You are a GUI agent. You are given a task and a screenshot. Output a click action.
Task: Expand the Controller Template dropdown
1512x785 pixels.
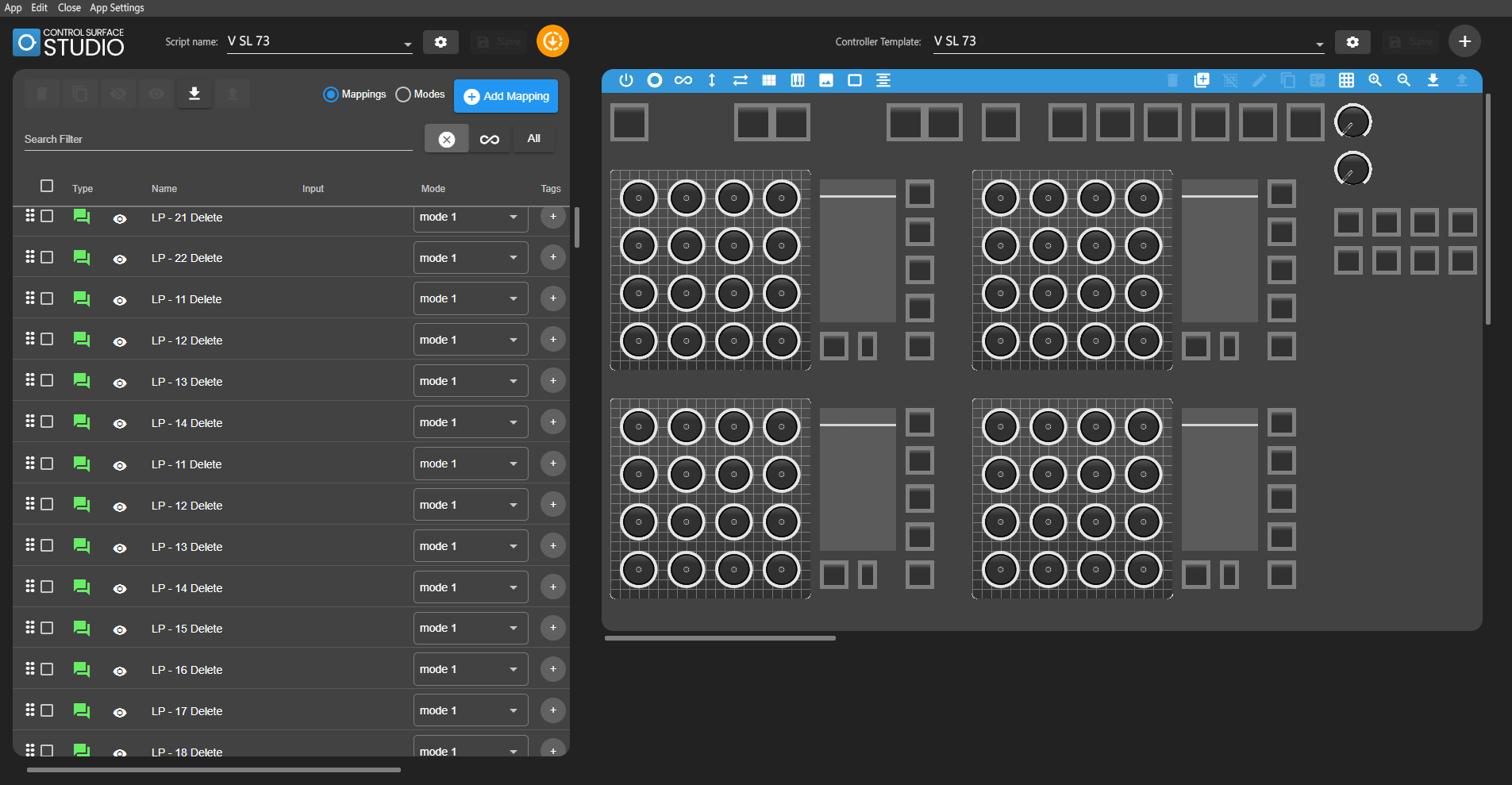tap(1319, 44)
